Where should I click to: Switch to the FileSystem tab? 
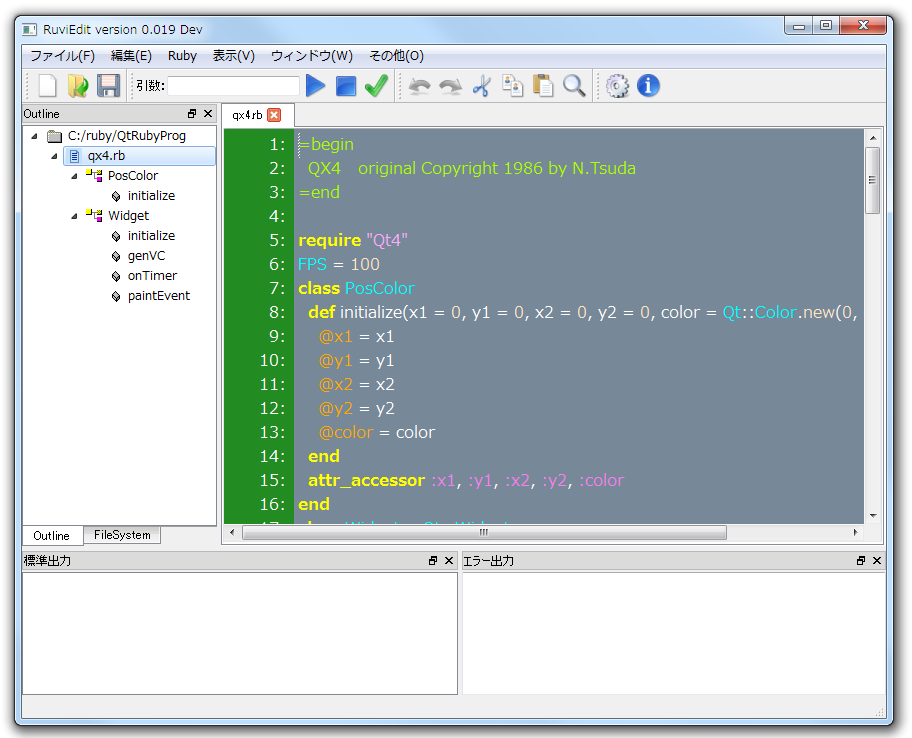point(122,535)
